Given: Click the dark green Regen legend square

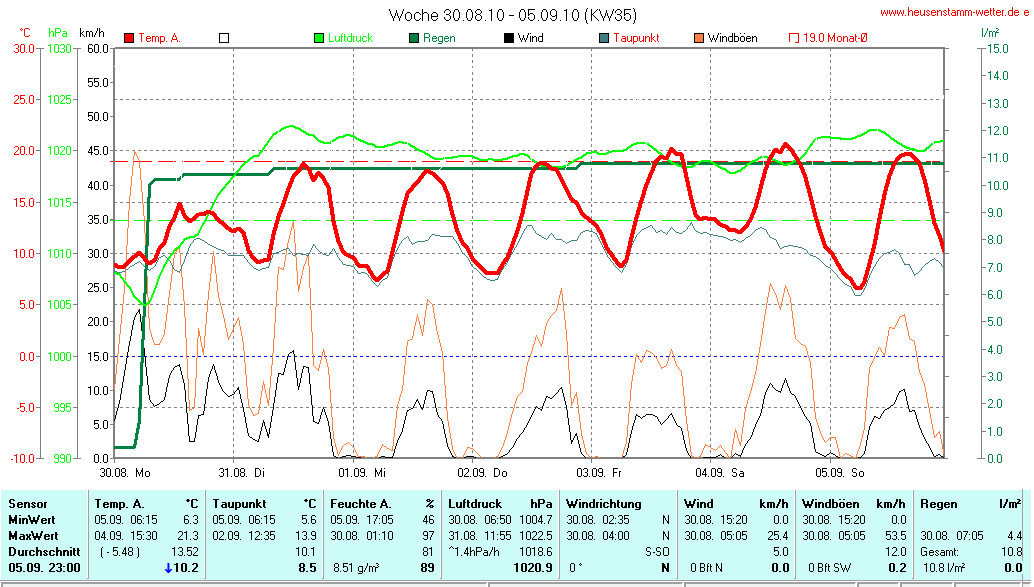Looking at the screenshot, I should coord(414,38).
